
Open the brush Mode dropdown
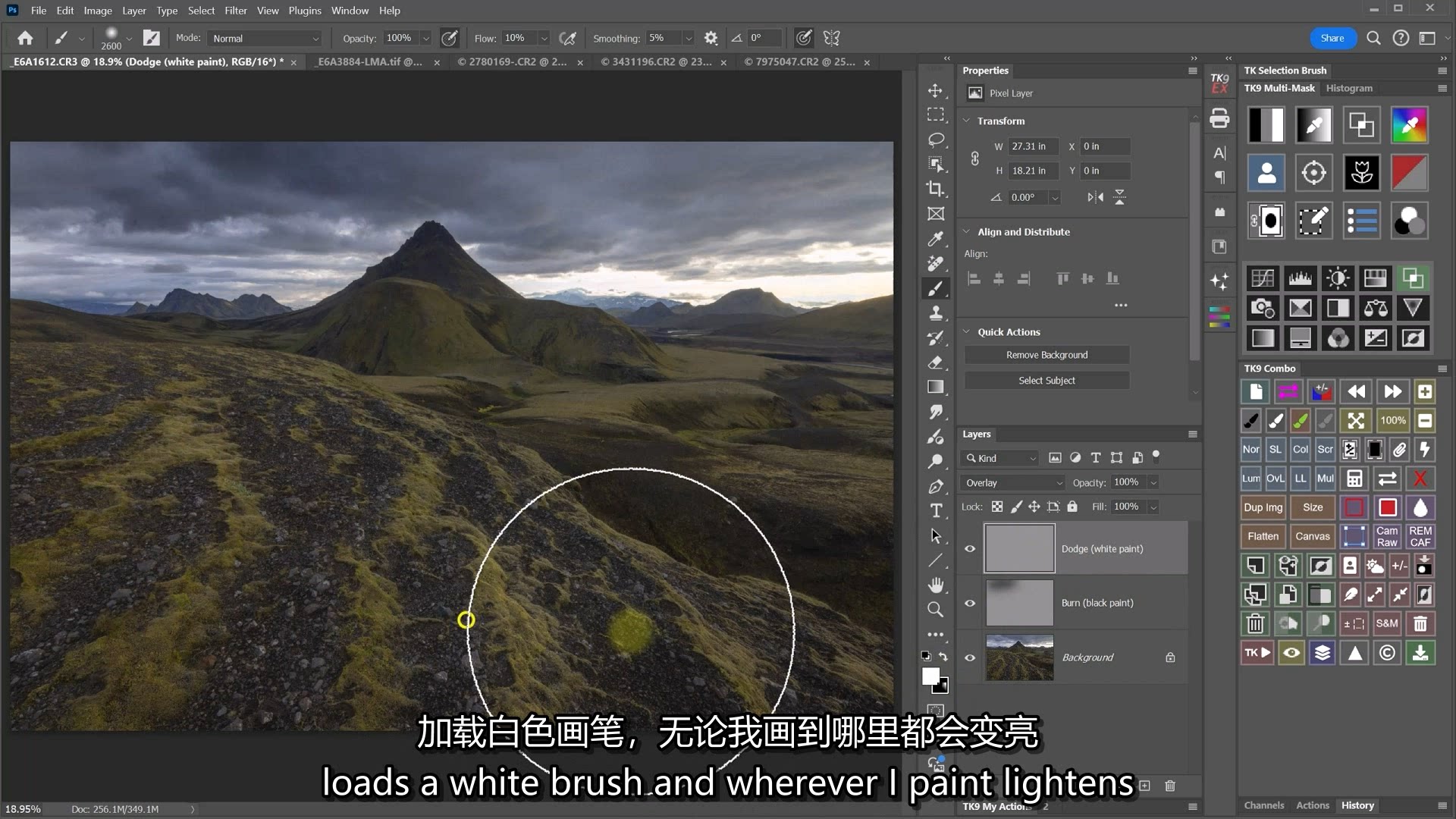click(265, 38)
